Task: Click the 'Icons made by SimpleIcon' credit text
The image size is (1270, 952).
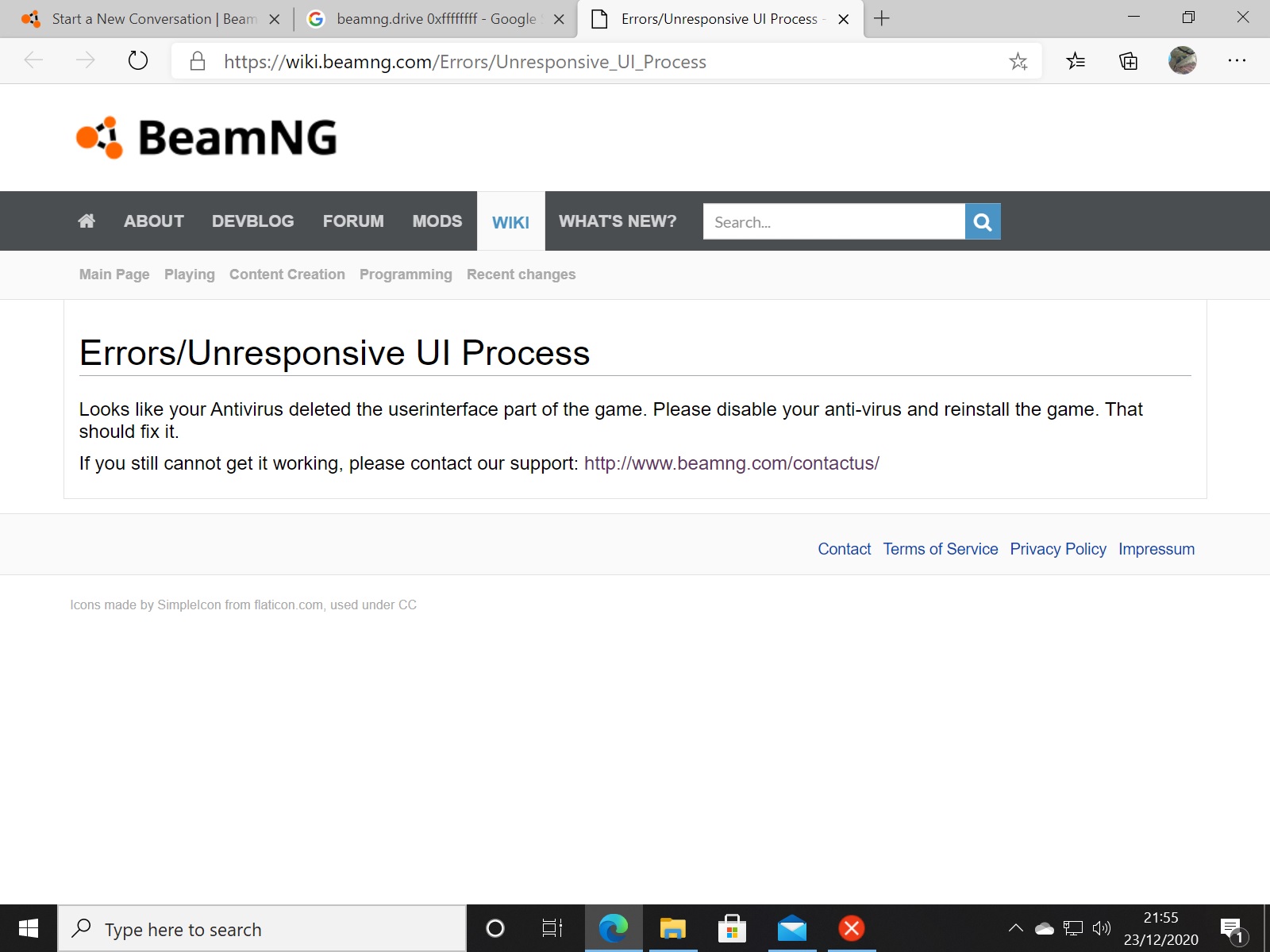Action: (x=243, y=605)
